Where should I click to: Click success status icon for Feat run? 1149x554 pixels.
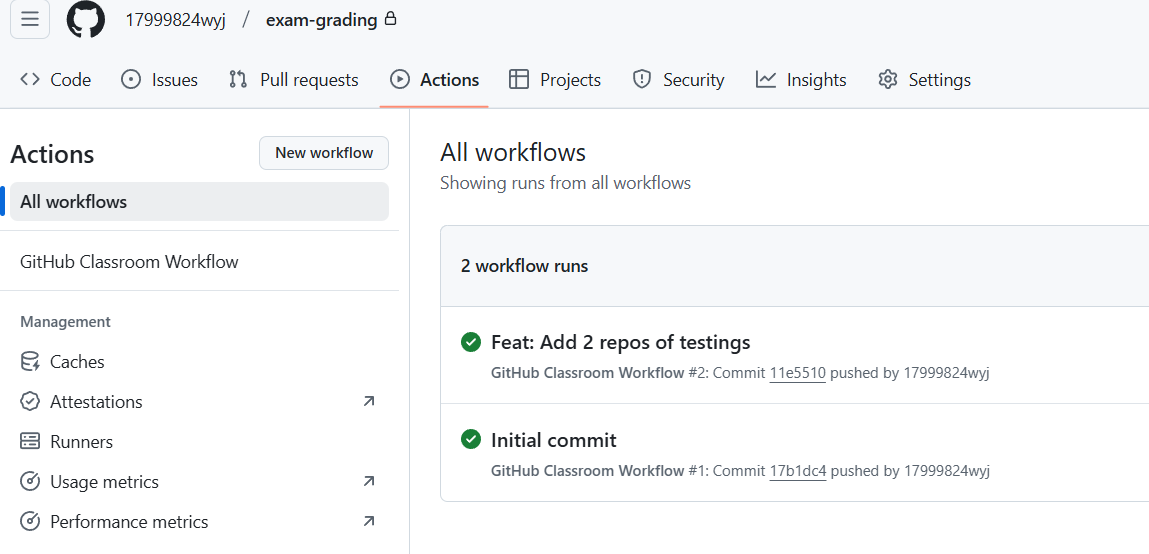click(471, 342)
